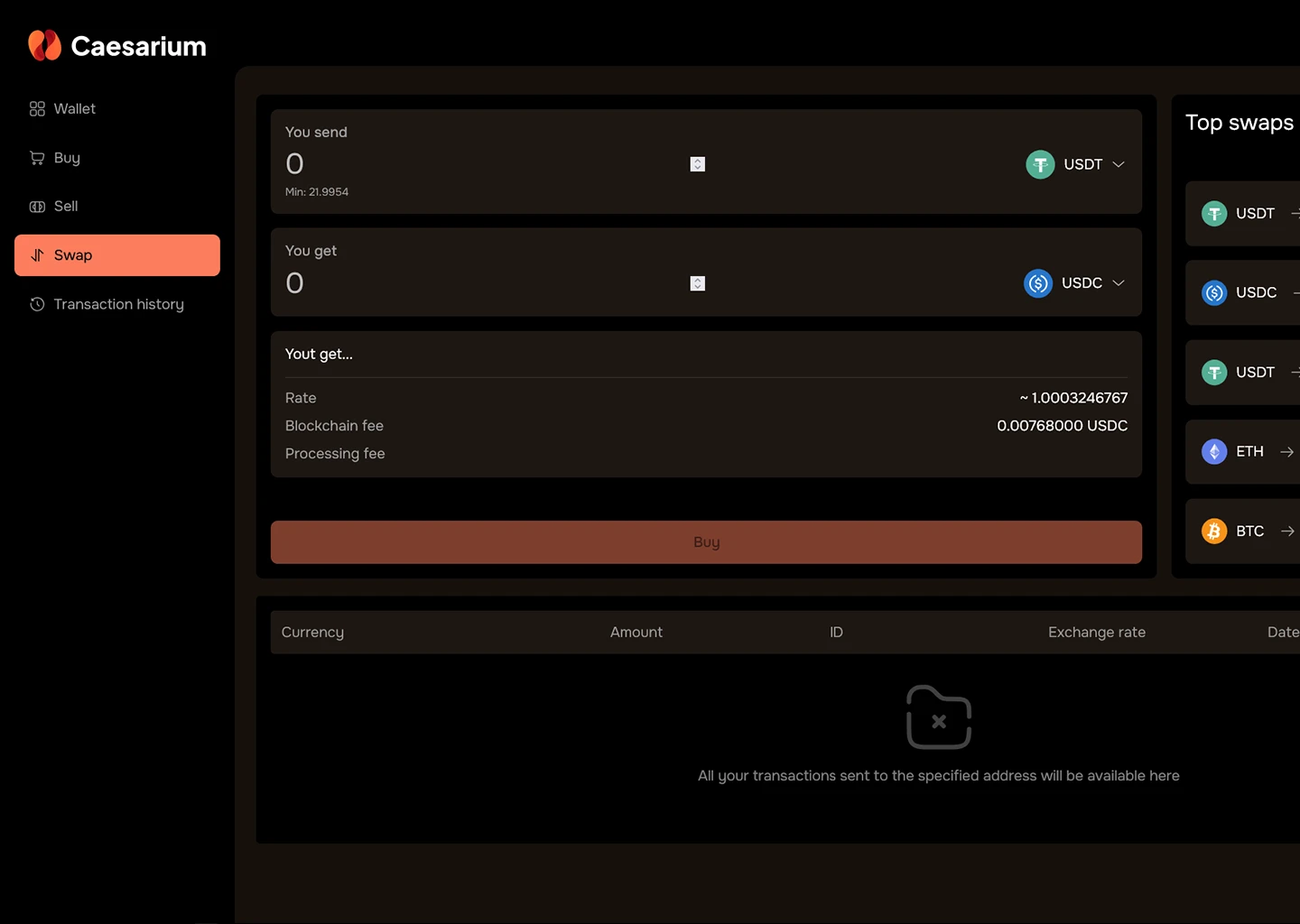The image size is (1300, 924).
Task: Open Transaction history clock icon
Action: [x=37, y=305]
